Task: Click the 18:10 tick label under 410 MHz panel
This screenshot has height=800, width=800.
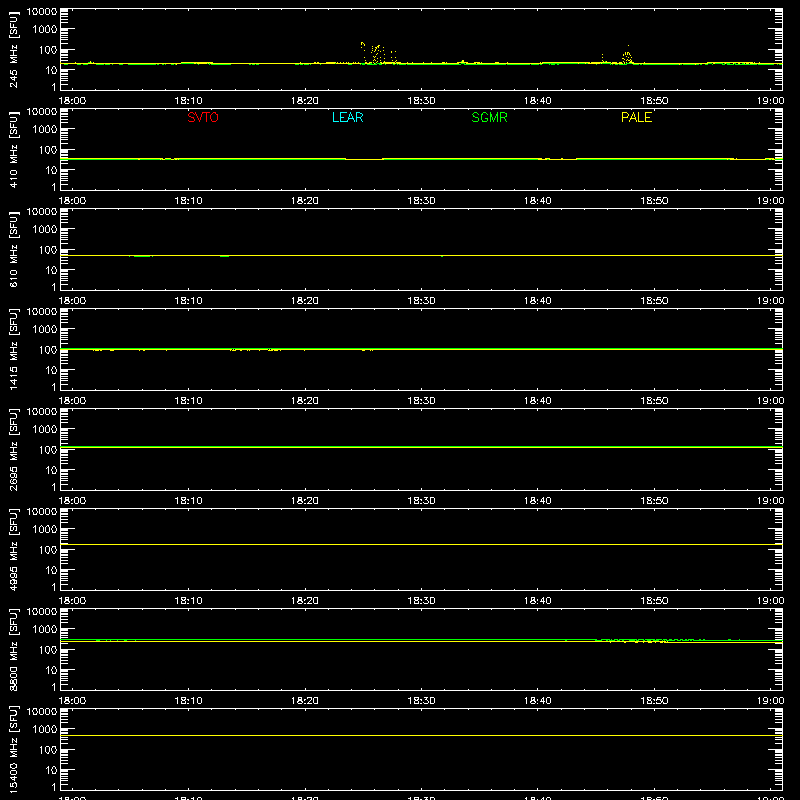Action: (x=188, y=201)
